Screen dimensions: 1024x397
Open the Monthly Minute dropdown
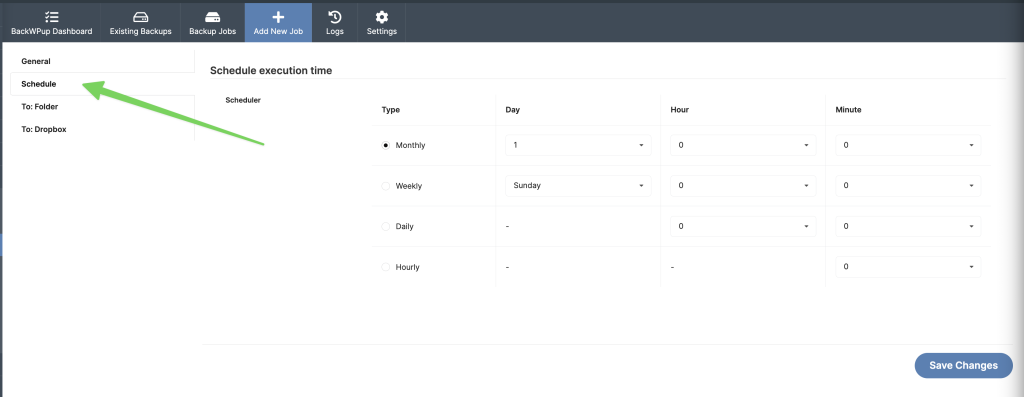[x=908, y=145]
